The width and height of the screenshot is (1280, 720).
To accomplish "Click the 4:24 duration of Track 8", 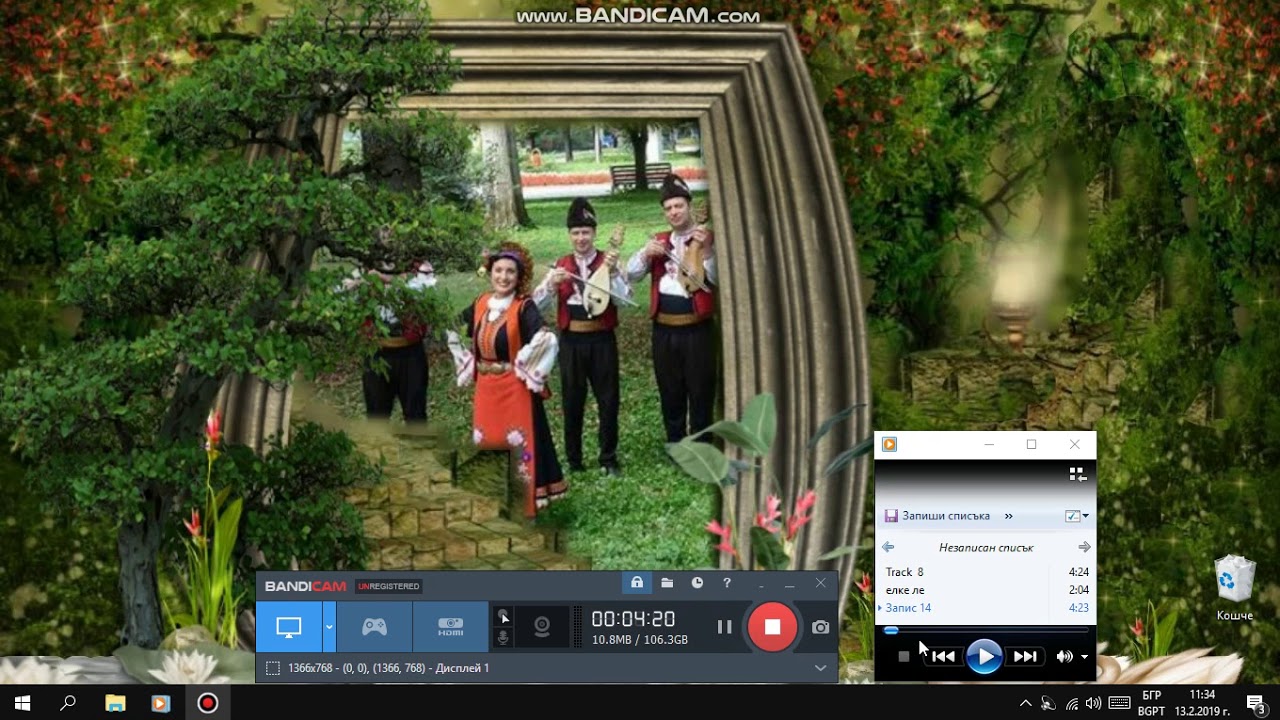I will tap(1078, 572).
